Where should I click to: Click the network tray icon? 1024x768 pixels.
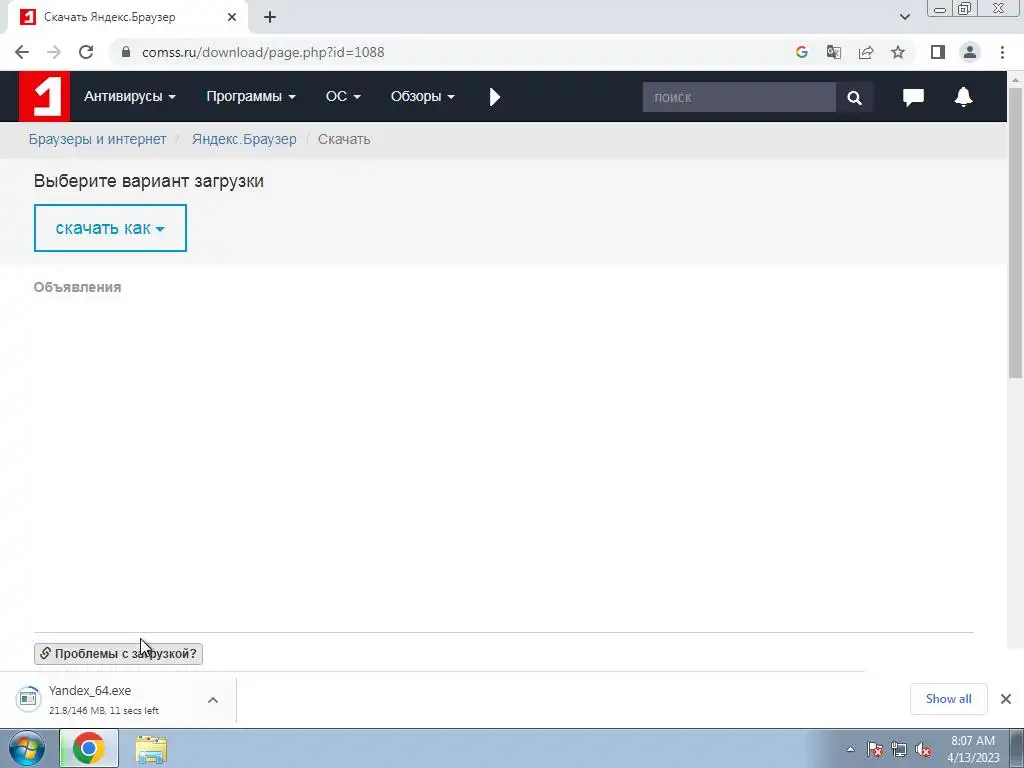coord(899,750)
